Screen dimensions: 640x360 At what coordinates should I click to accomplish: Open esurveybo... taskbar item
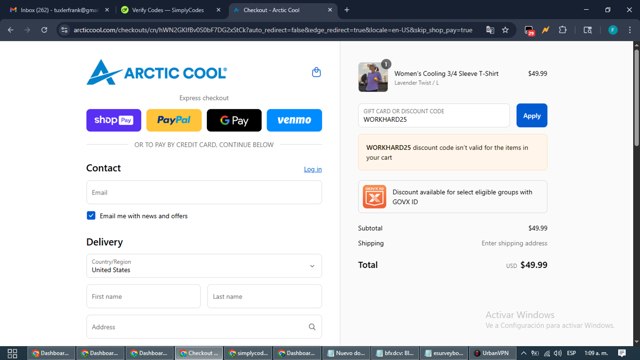click(445, 353)
